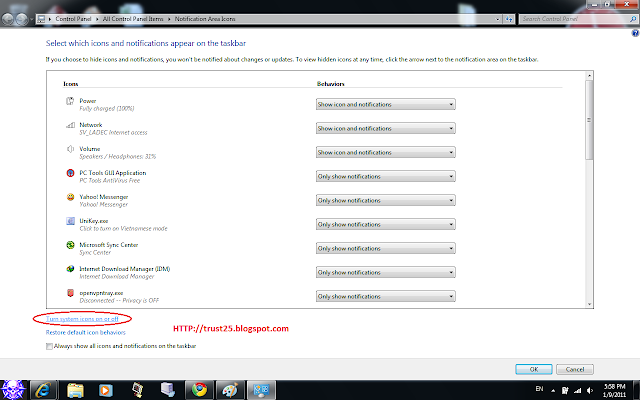Click the tray power battery icon
This screenshot has height=400, width=640.
pyautogui.click(x=565, y=391)
